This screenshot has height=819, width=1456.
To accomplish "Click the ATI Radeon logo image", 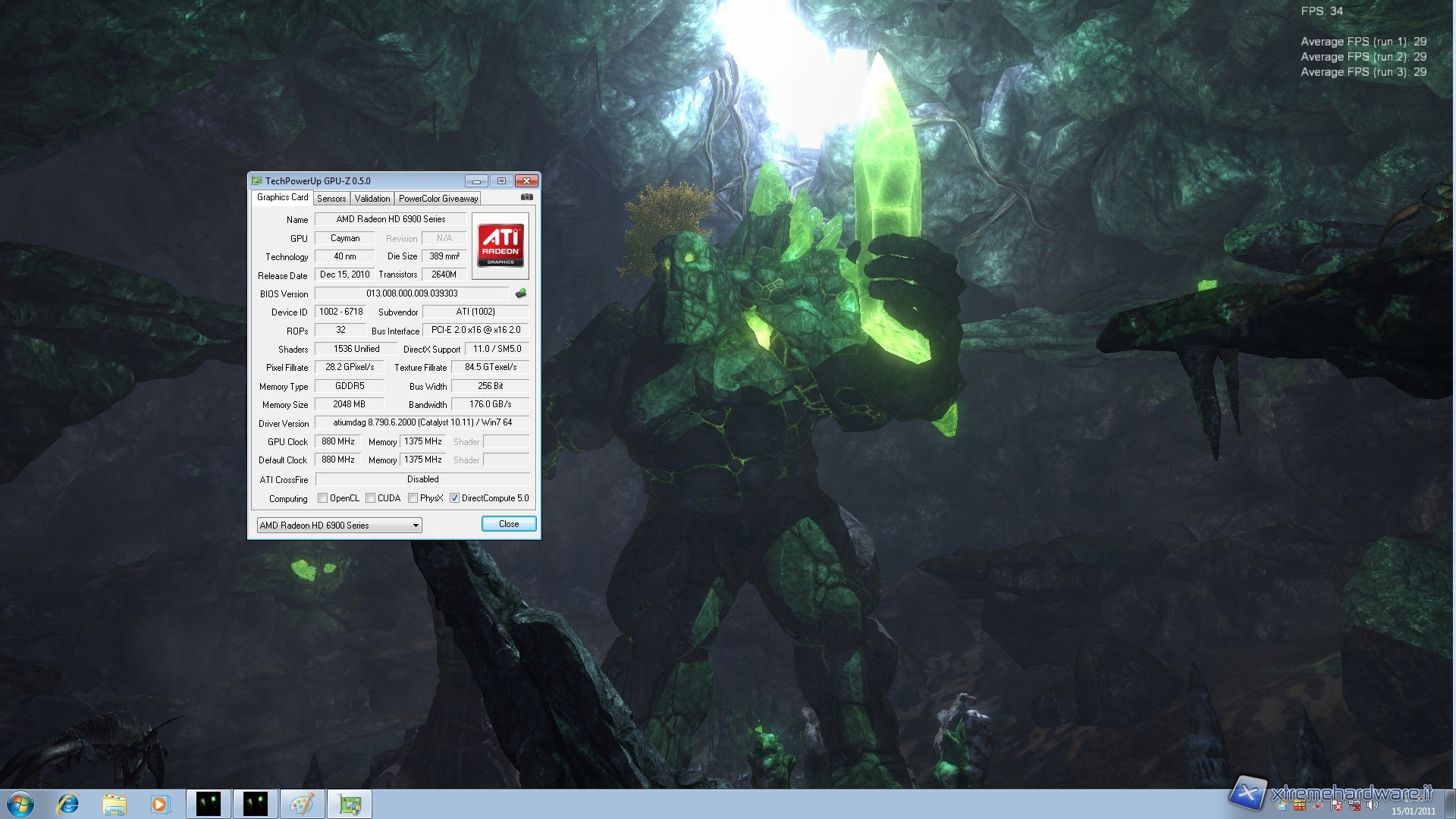I will [500, 246].
